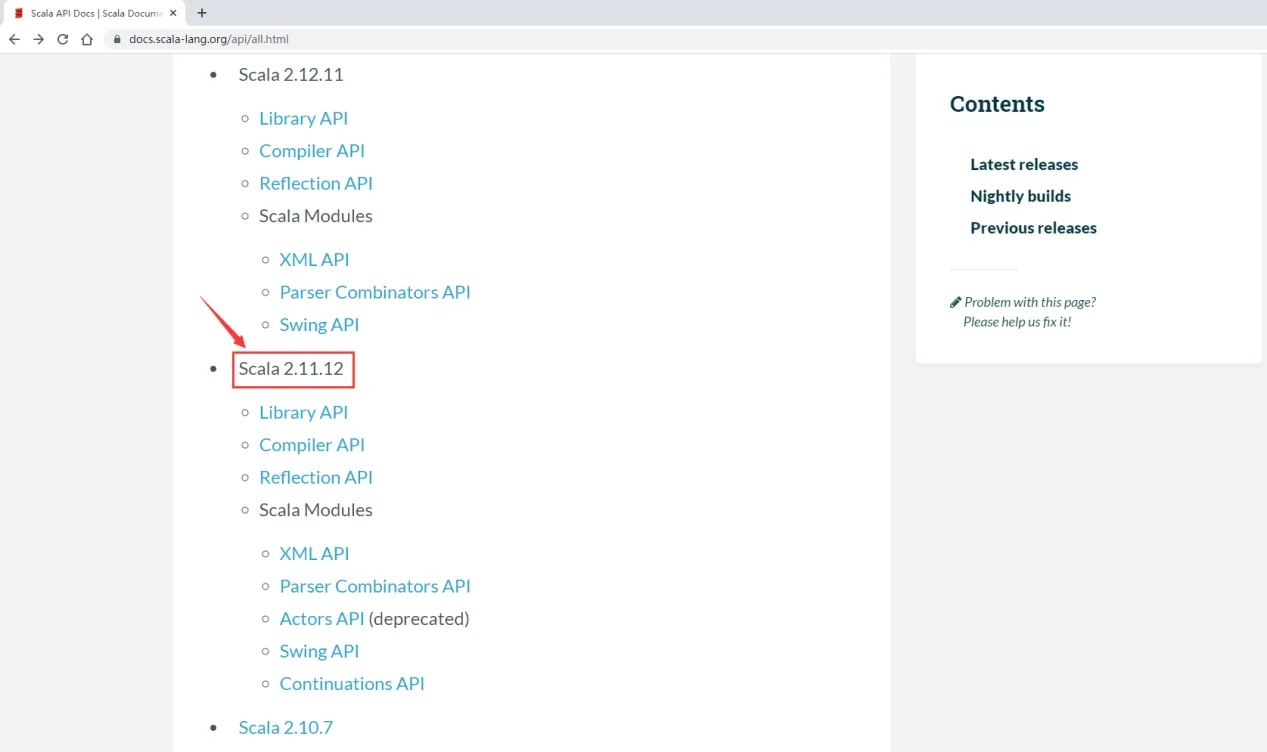This screenshot has height=752, width=1267.
Task: Click the Contents sidebar heading
Action: [x=997, y=104]
